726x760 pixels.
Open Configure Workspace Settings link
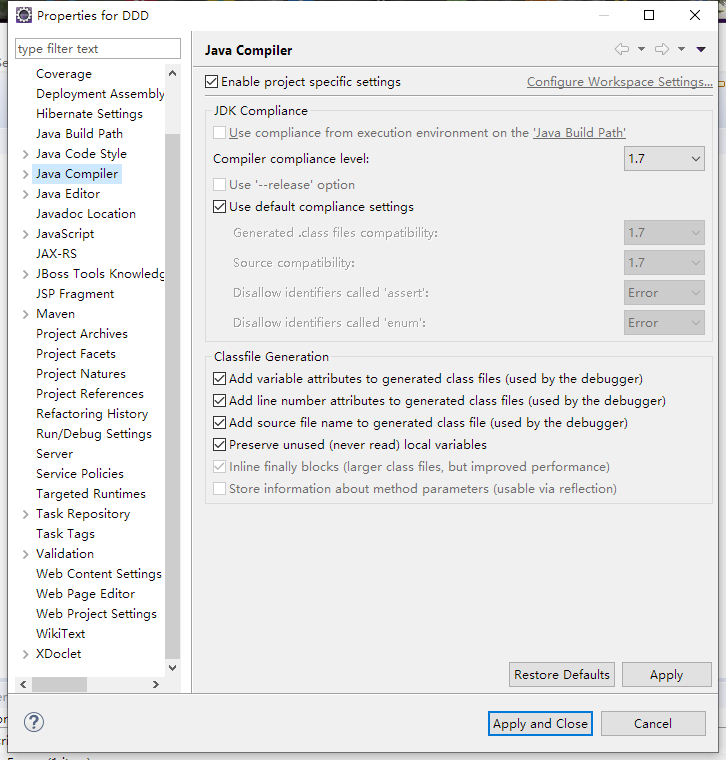point(619,82)
